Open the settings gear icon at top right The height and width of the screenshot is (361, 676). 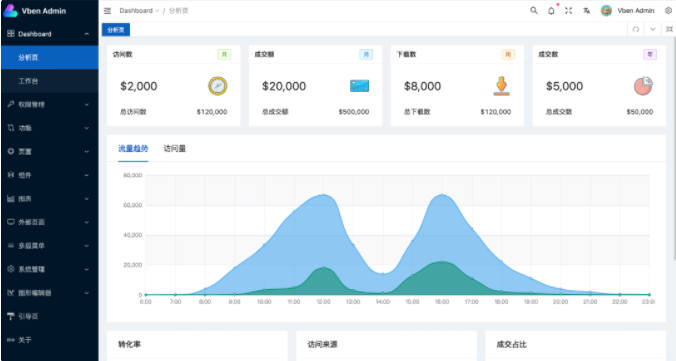pos(668,11)
